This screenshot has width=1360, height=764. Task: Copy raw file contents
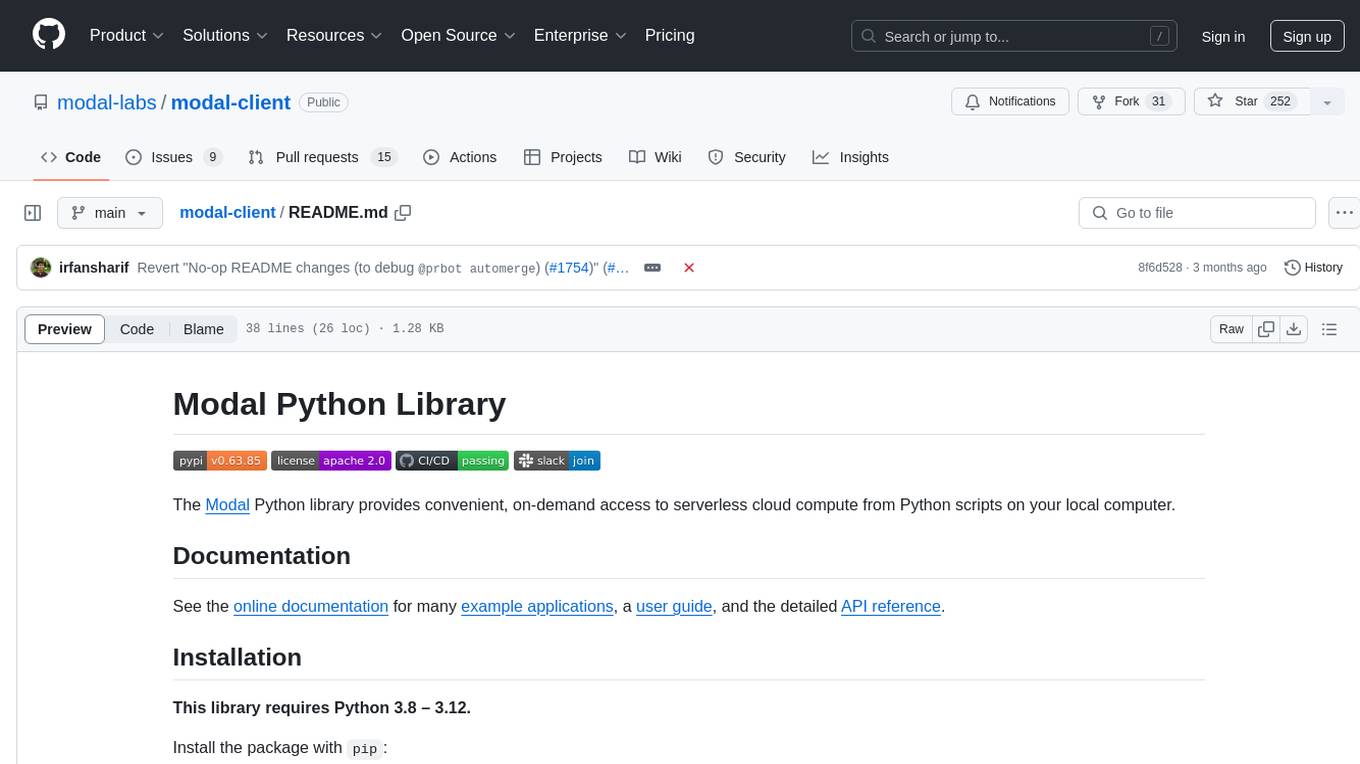1266,329
